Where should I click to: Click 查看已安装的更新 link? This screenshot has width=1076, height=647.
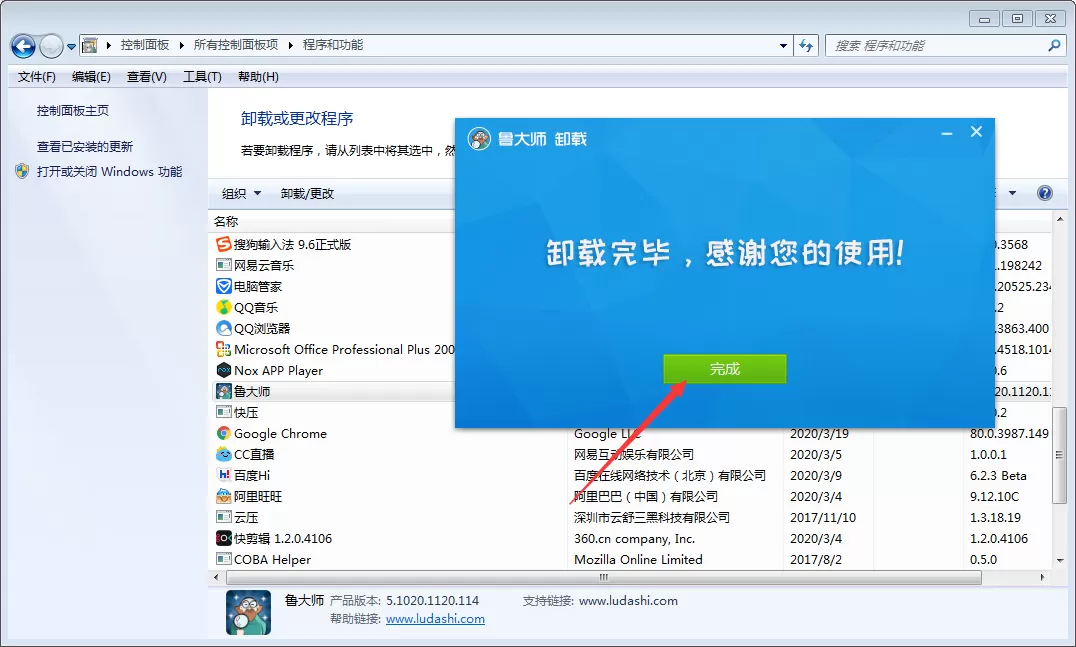tap(84, 147)
